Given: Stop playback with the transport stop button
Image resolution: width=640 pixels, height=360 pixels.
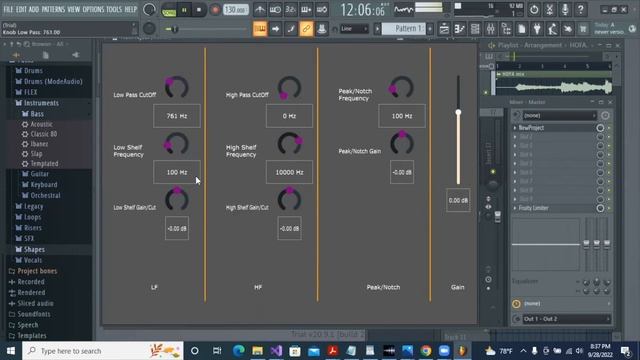Looking at the screenshot, I should click(x=199, y=9).
